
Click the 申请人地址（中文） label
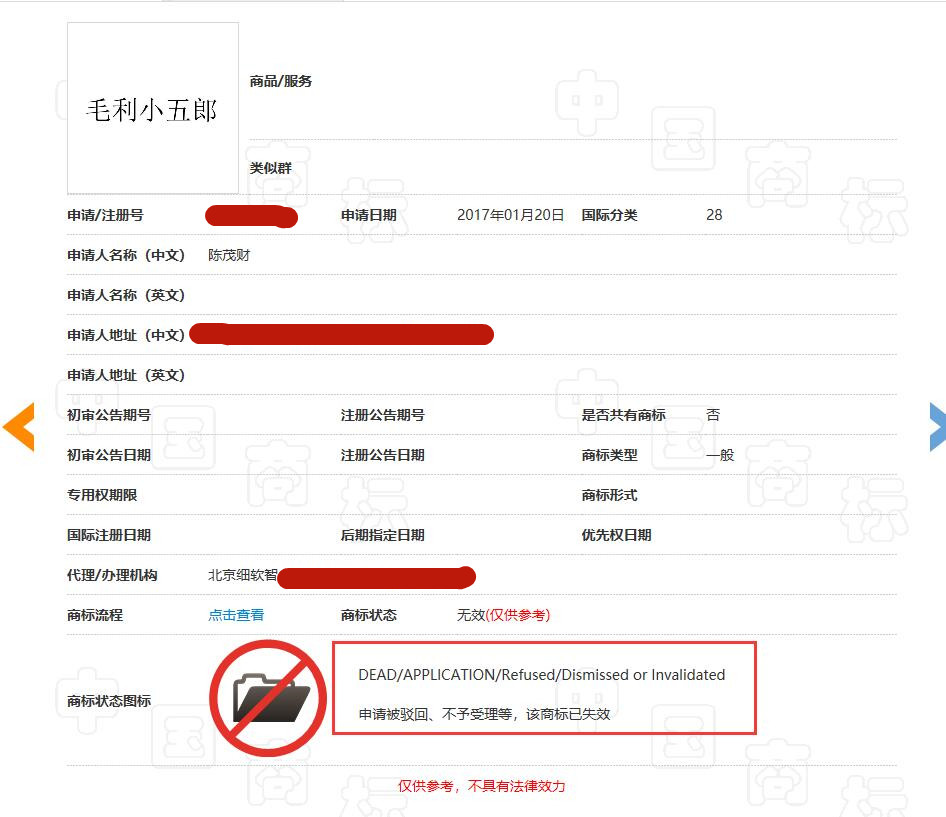click(126, 335)
